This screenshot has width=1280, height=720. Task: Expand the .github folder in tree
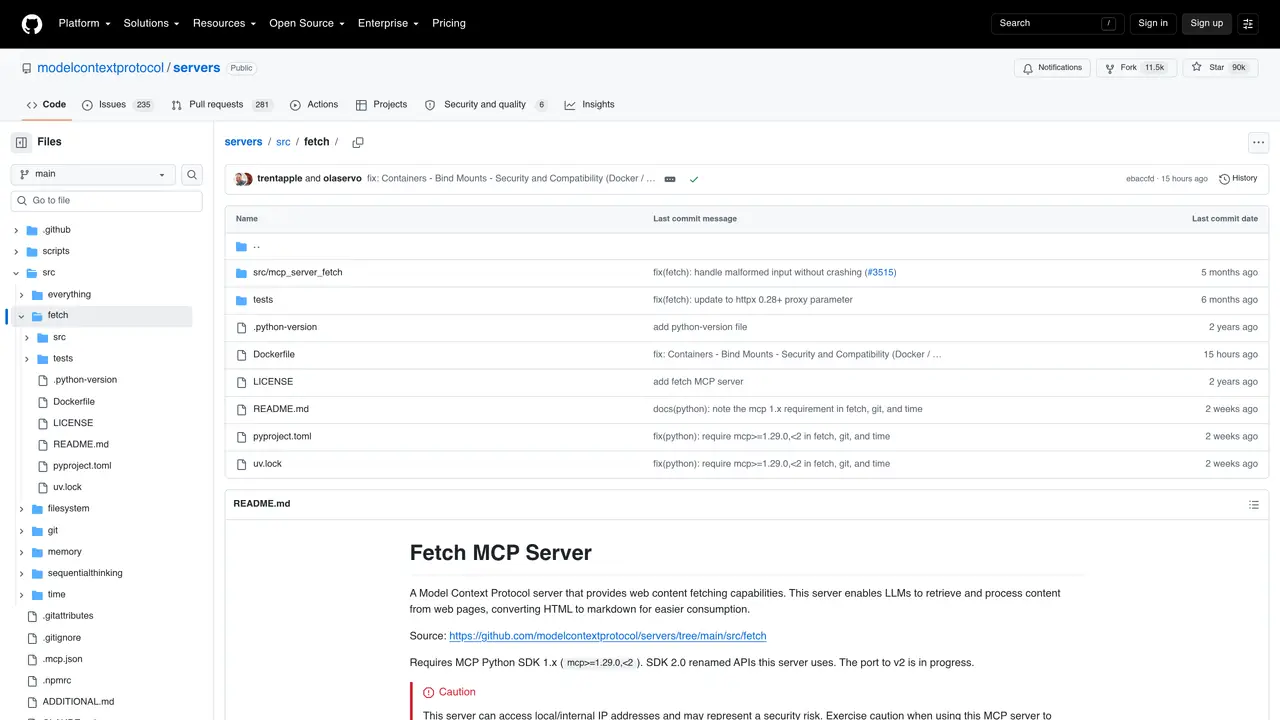tap(16, 230)
